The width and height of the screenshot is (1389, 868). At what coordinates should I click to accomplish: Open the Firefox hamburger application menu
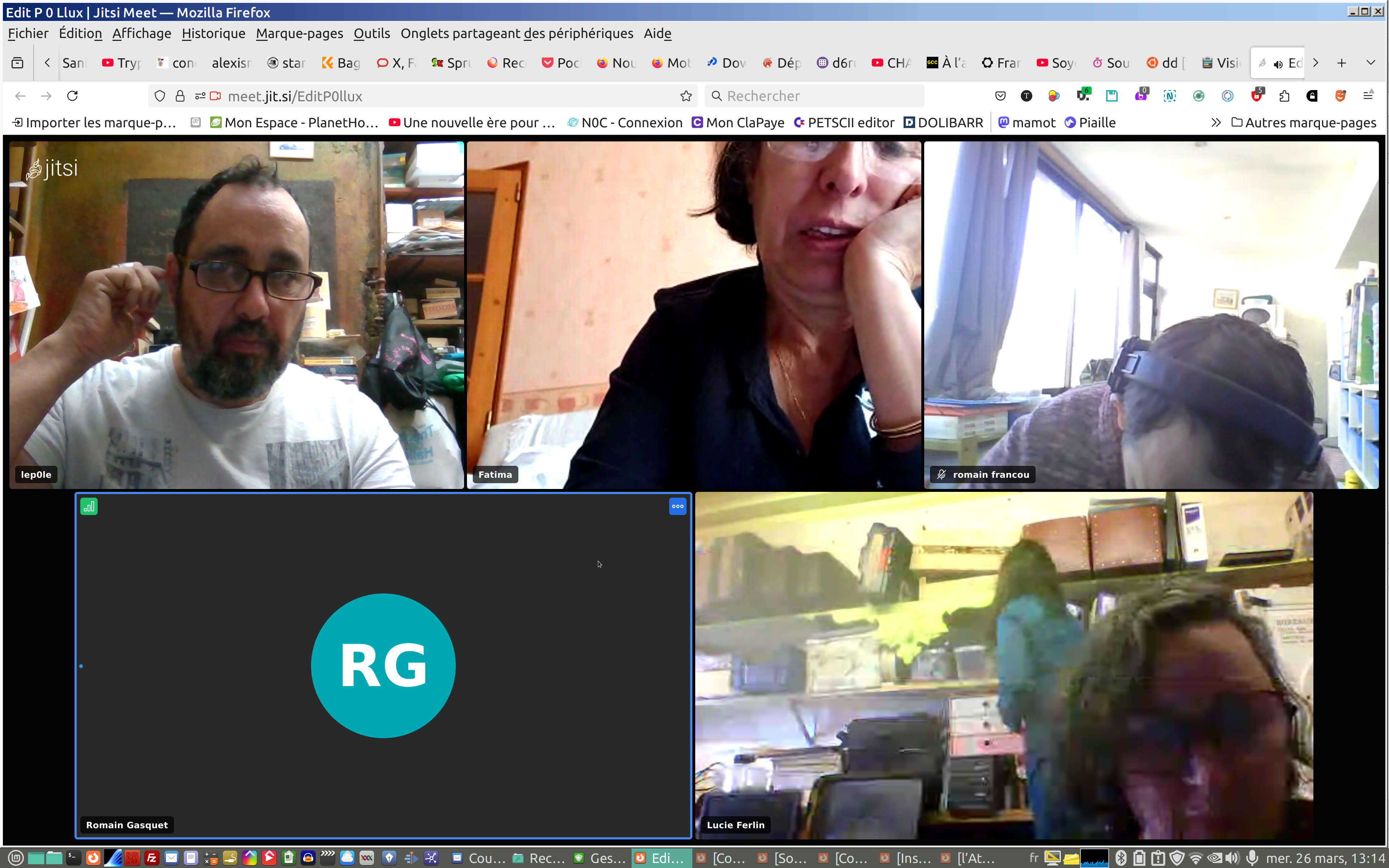[x=1368, y=96]
